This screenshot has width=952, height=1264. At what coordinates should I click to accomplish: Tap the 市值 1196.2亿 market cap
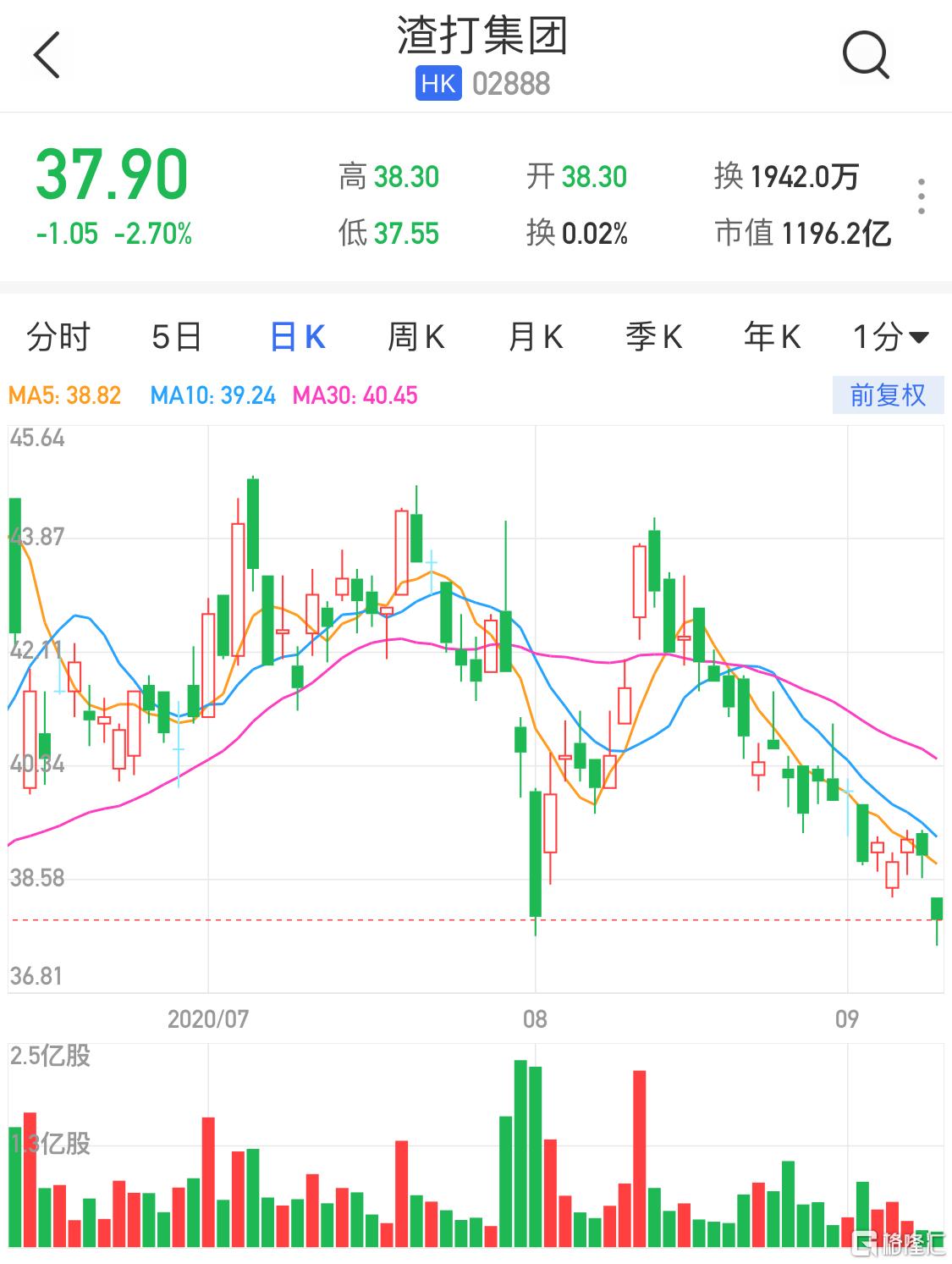tap(802, 233)
